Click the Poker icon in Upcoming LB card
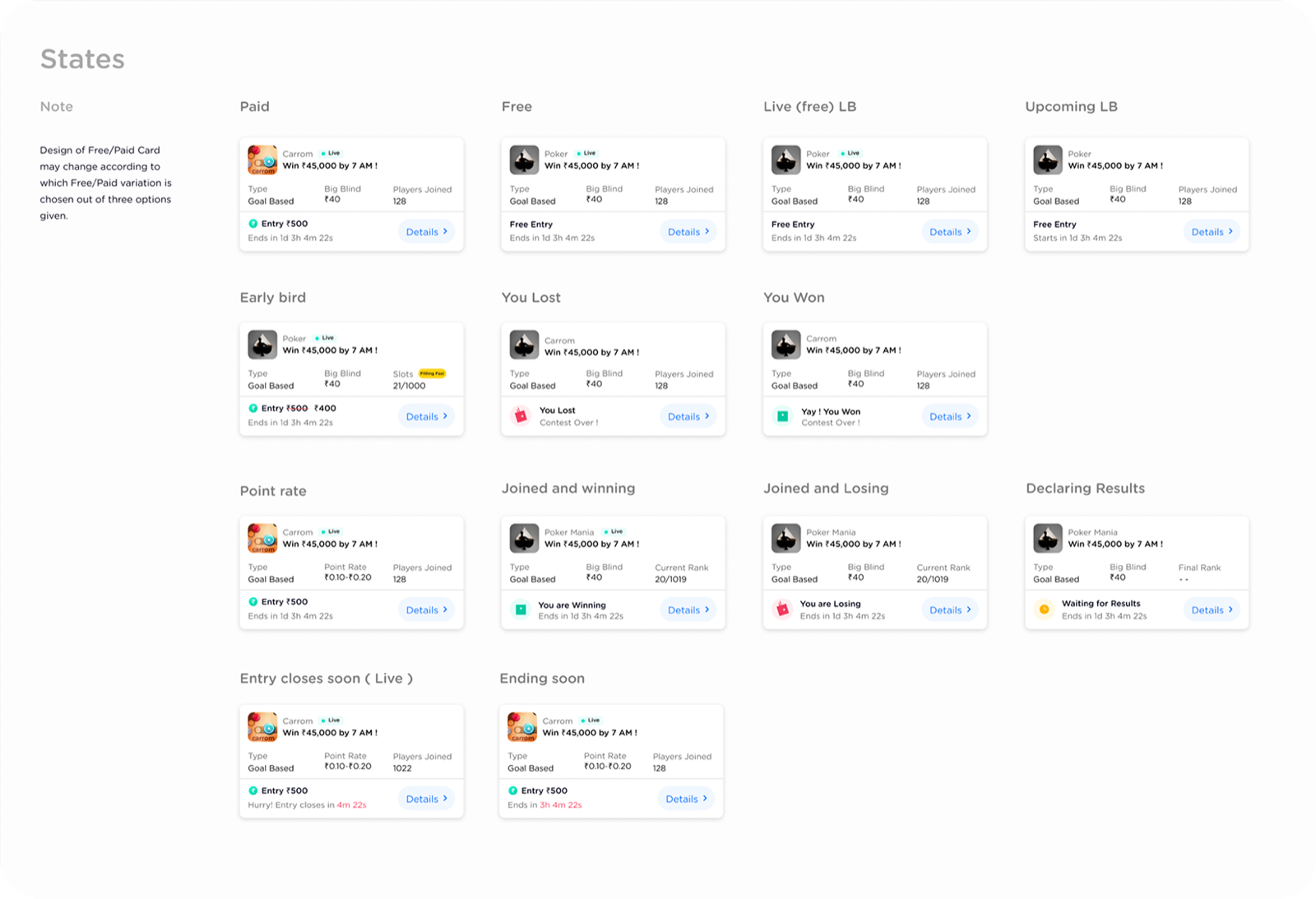The height and width of the screenshot is (899, 1316). point(1048,160)
